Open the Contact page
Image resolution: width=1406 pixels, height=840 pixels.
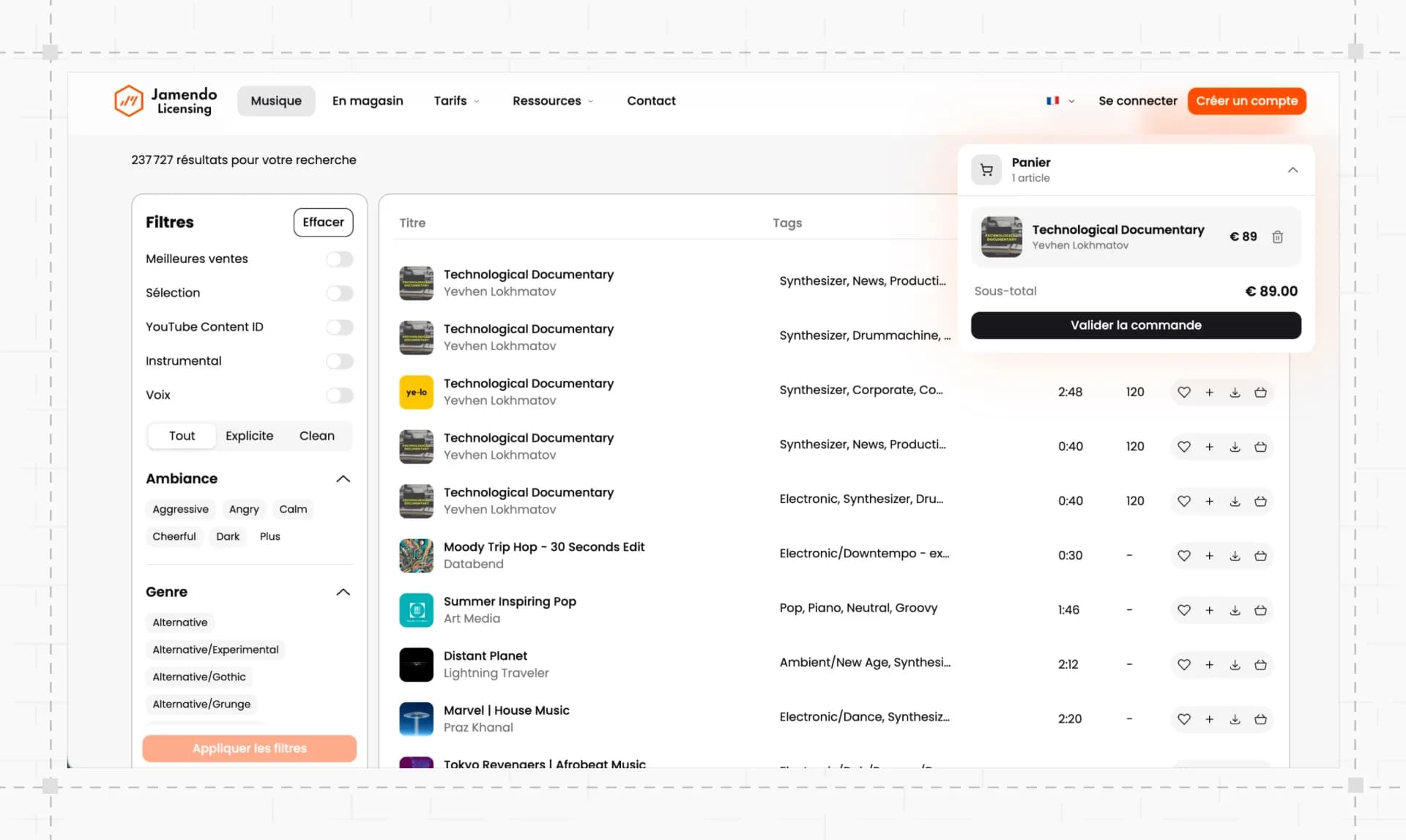point(651,101)
